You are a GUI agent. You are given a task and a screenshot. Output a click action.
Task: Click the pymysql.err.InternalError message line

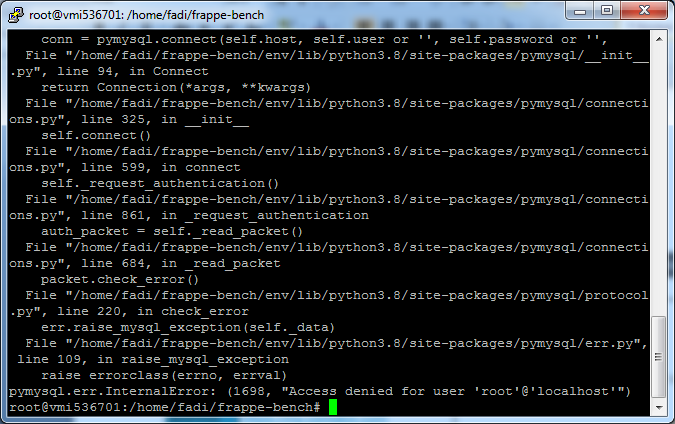[x=319, y=391]
